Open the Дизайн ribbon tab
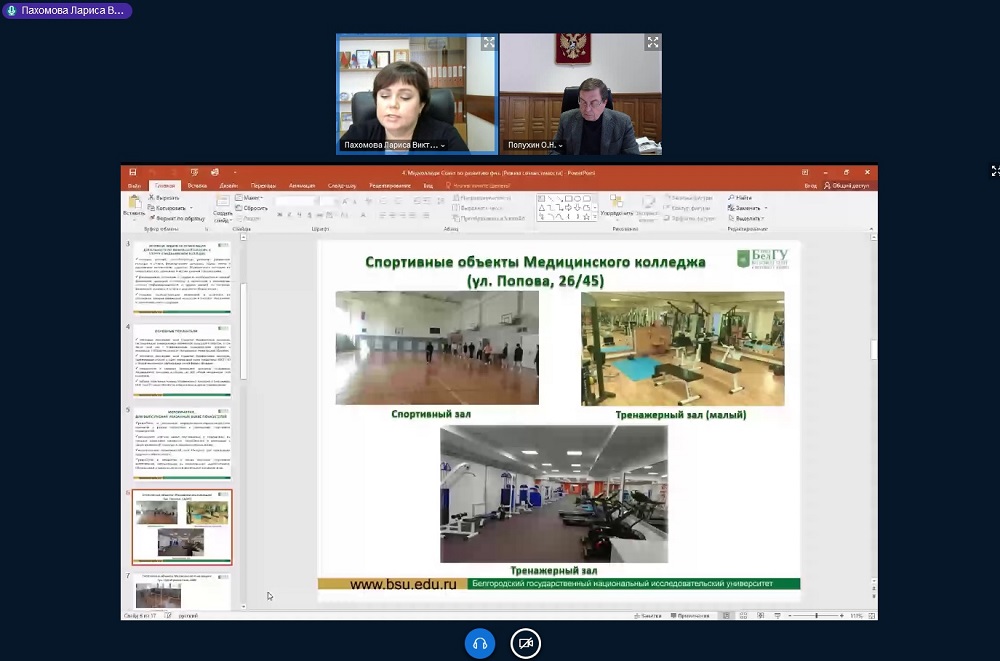The width and height of the screenshot is (1000, 661). [x=229, y=185]
